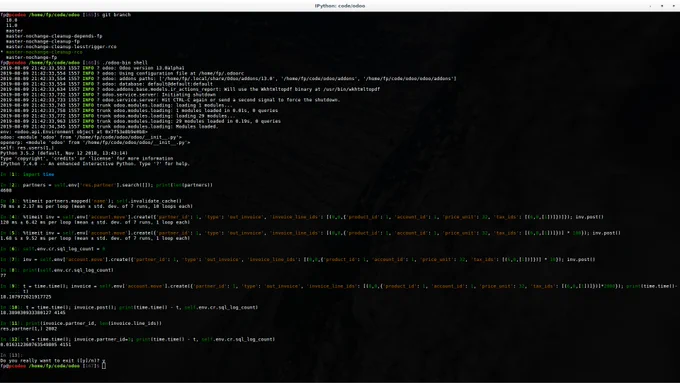This screenshot has width=680, height=383.
Task: Click 'Do you really want to exit' prompt
Action: pyautogui.click(x=52, y=360)
